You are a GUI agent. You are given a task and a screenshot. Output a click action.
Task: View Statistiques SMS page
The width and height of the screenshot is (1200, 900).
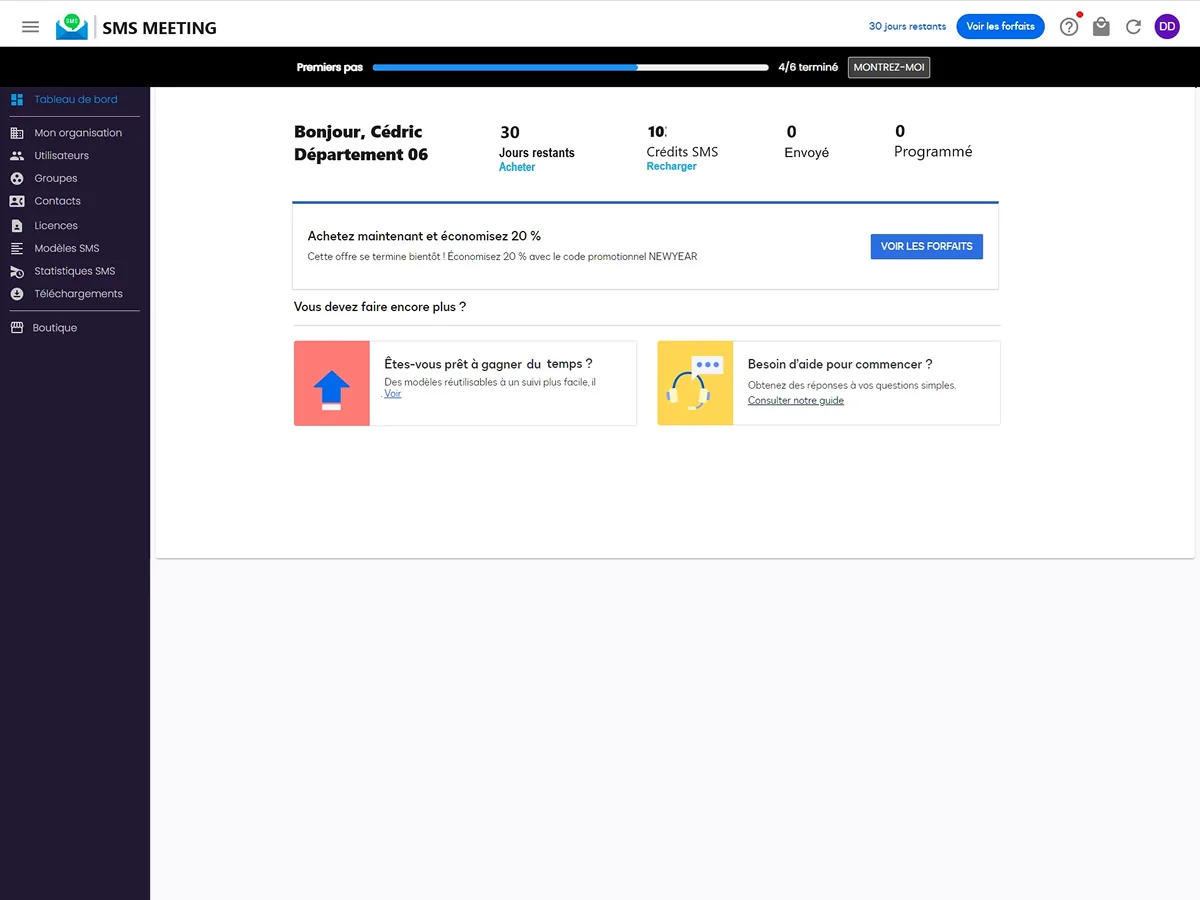click(x=75, y=272)
